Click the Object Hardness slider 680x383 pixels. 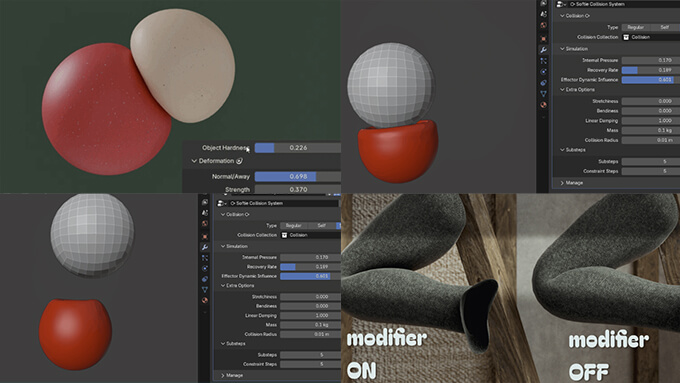(x=298, y=148)
